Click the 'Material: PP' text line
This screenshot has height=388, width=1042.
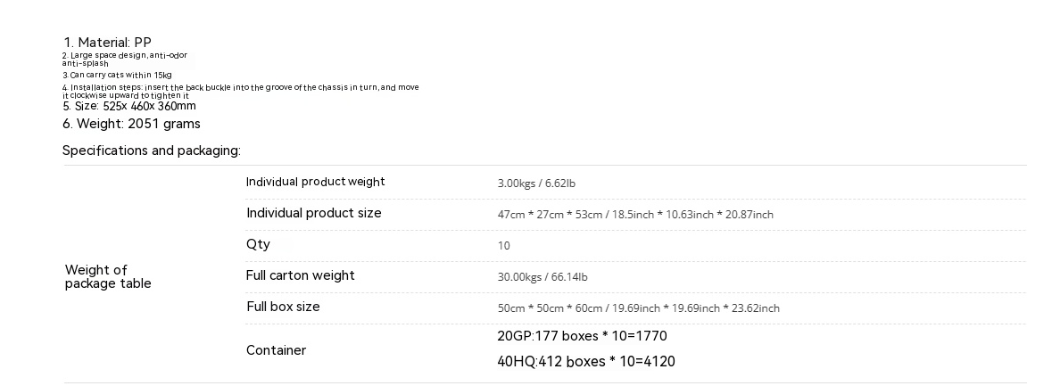(108, 43)
